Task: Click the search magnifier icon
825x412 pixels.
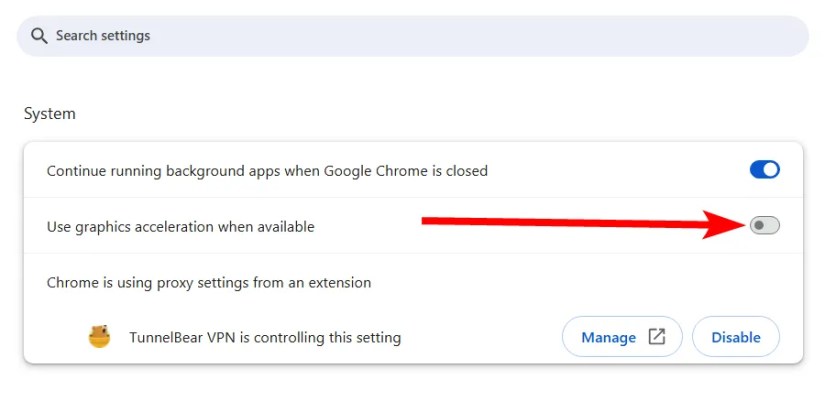Action: (x=40, y=36)
